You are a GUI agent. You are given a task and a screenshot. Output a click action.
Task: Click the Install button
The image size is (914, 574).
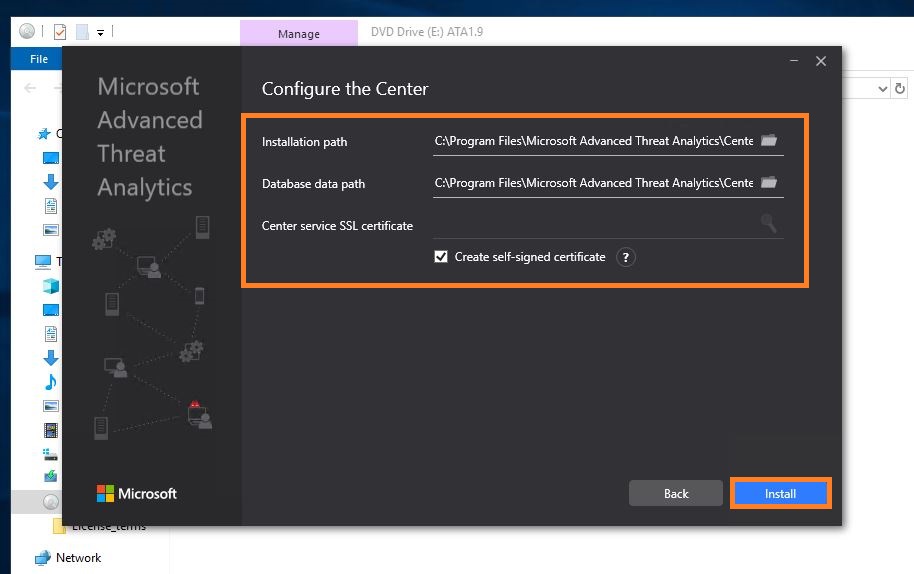780,494
